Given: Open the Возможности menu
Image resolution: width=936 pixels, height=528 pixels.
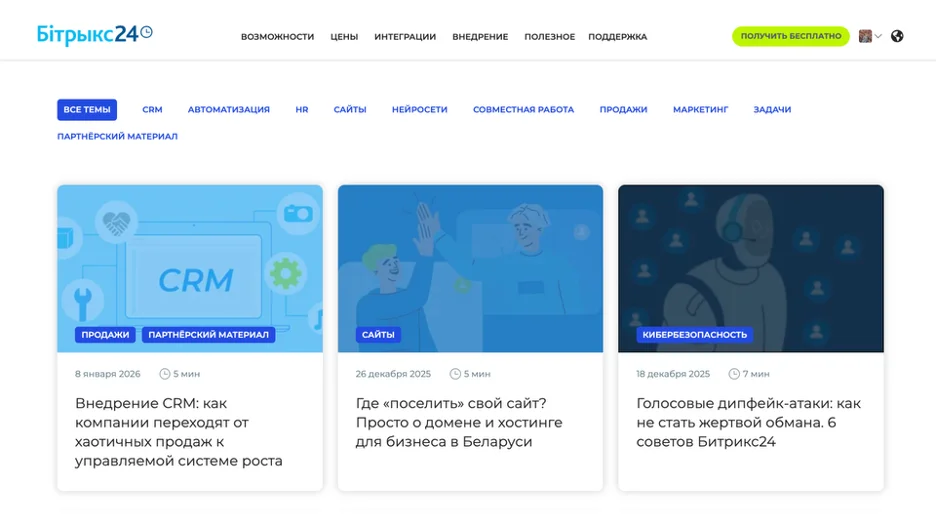Looking at the screenshot, I should 278,36.
